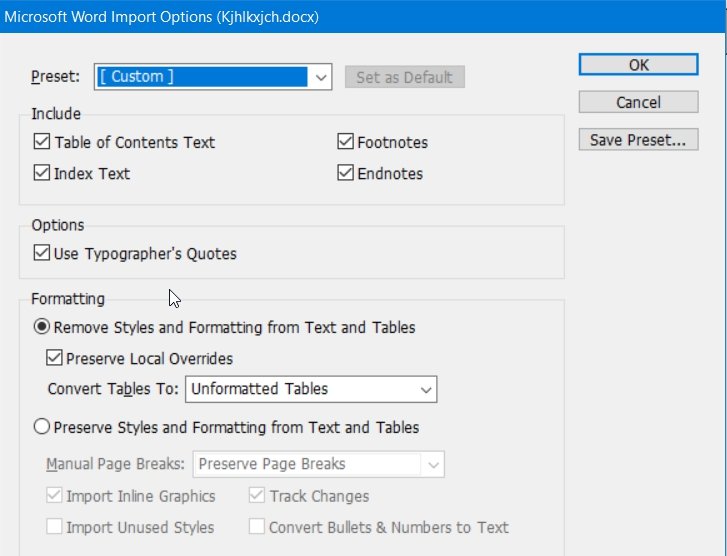727x556 pixels.
Task: Toggle the Endnotes checkbox
Action: tap(345, 173)
